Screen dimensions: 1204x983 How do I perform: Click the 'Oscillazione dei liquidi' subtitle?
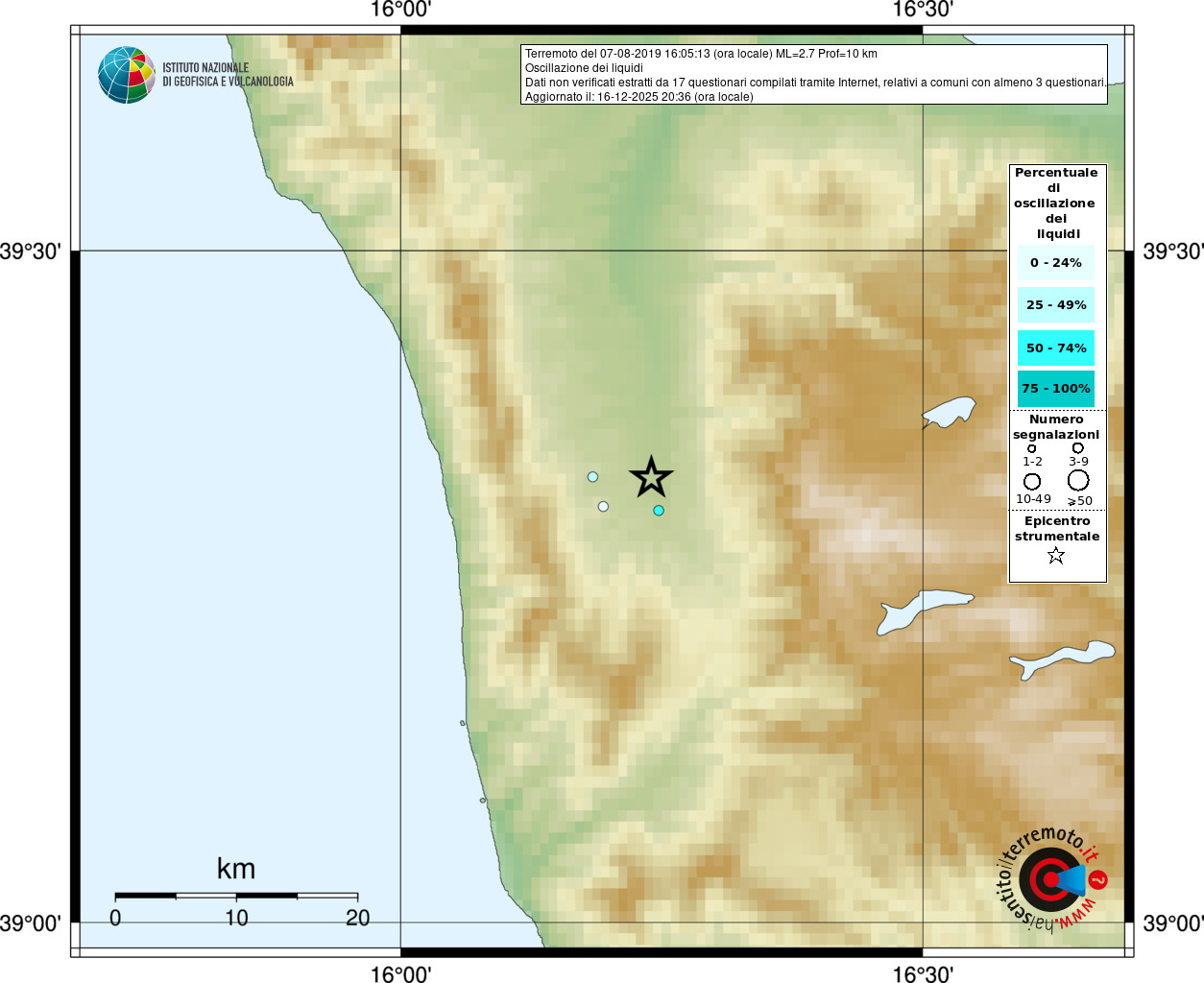pos(584,68)
